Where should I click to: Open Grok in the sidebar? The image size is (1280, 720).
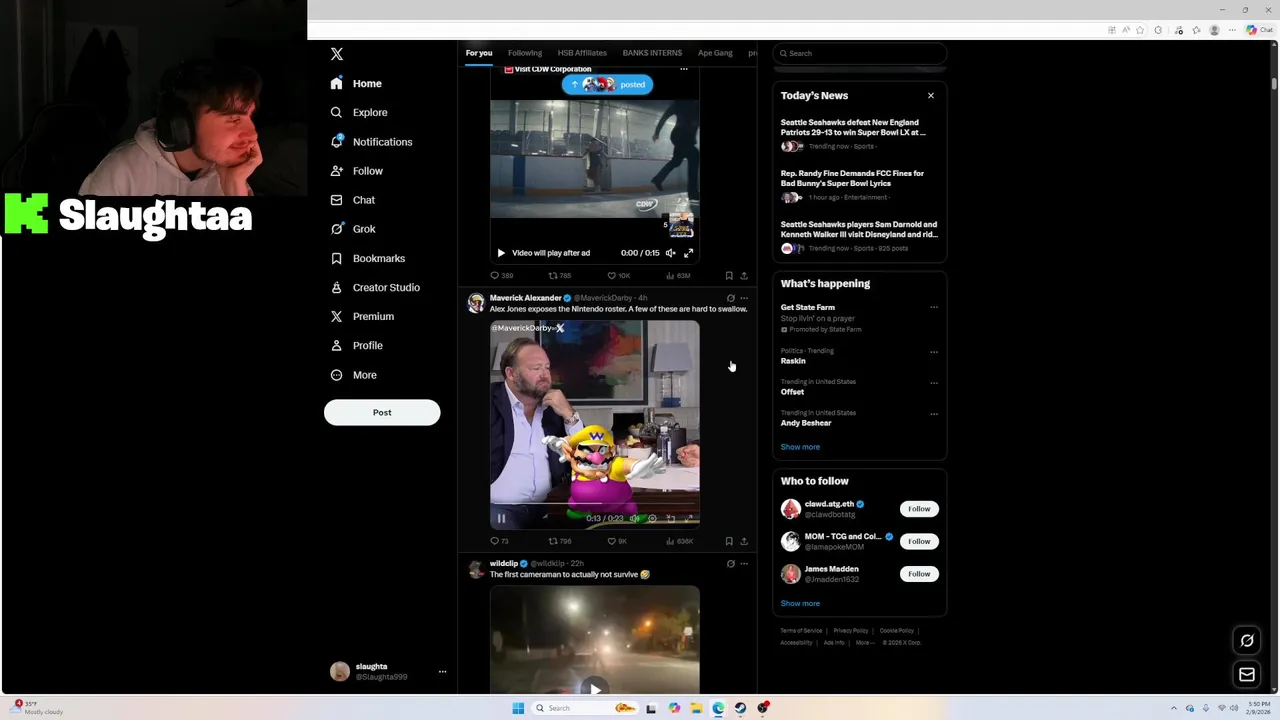click(x=353, y=229)
